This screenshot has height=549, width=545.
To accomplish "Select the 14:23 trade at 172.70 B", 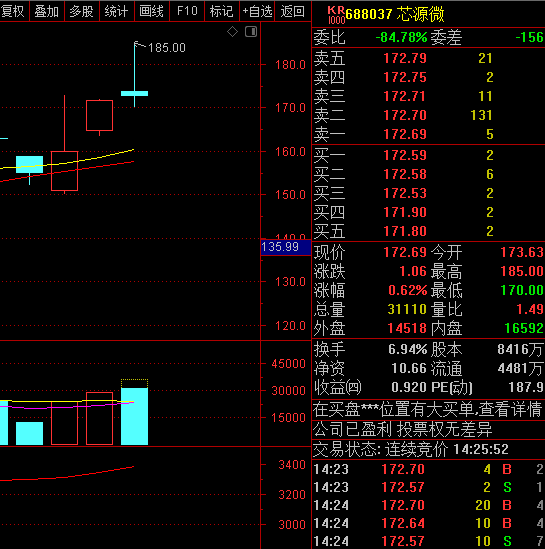I will click(428, 469).
